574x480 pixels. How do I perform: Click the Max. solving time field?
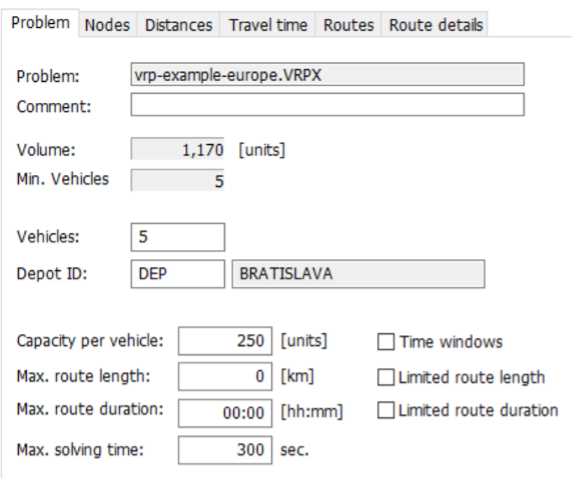225,450
